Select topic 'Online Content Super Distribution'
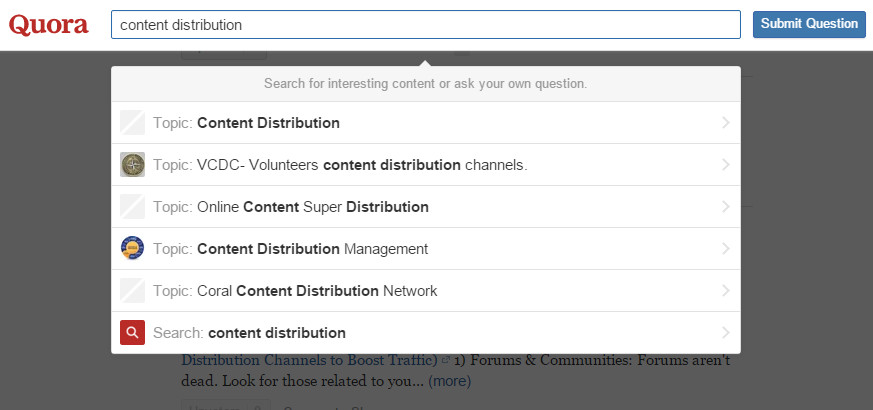The image size is (873, 410). pyautogui.click(x=426, y=207)
